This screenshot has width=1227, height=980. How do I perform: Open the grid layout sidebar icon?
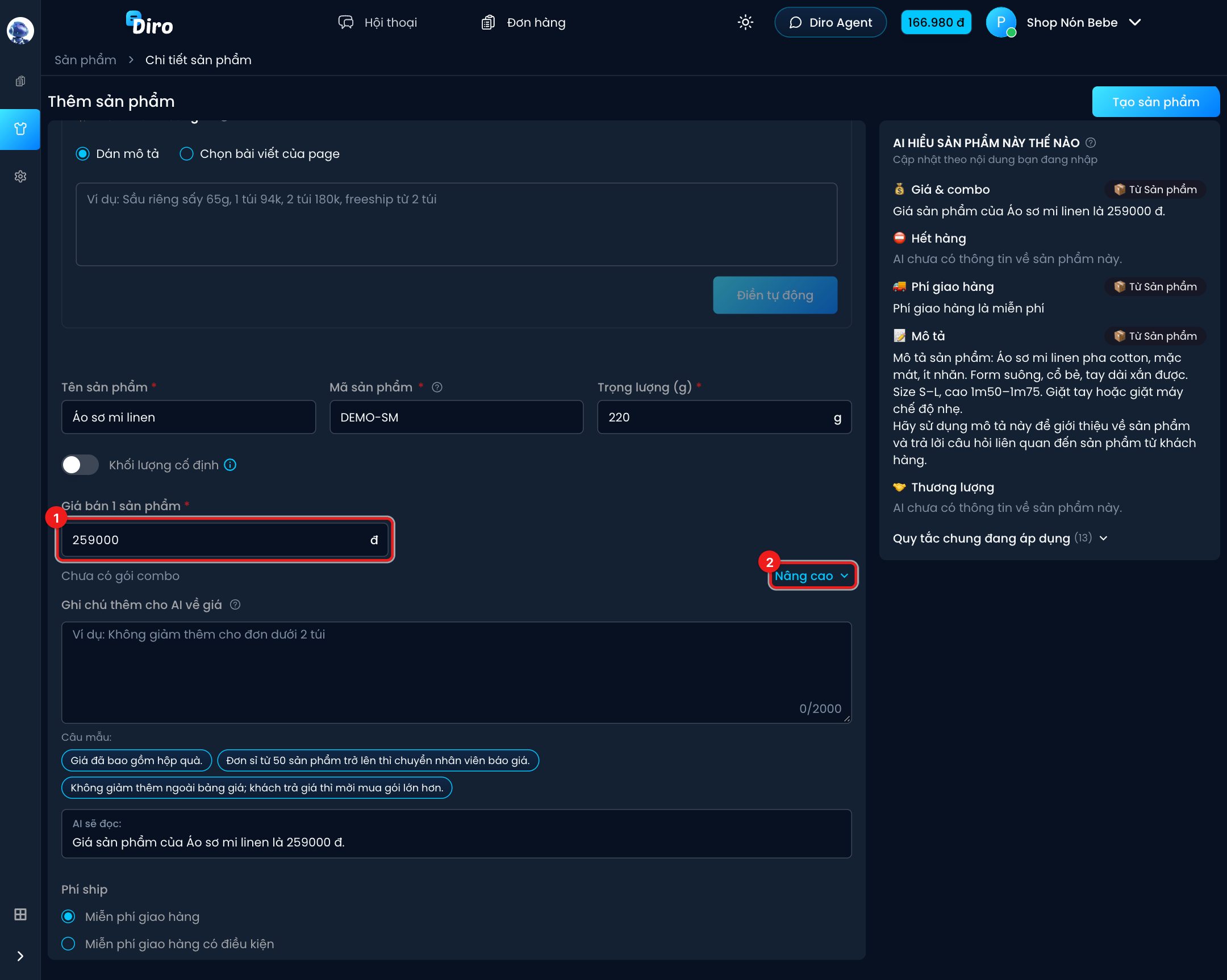click(x=20, y=915)
